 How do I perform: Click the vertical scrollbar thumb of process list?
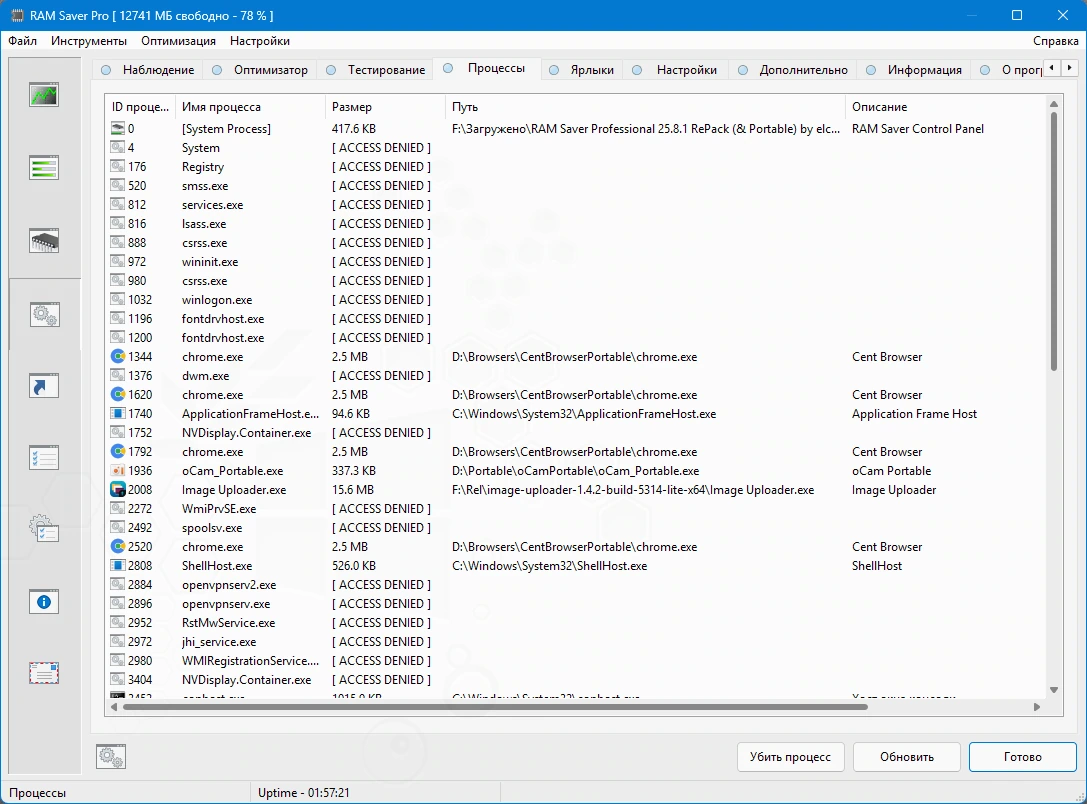(1054, 241)
